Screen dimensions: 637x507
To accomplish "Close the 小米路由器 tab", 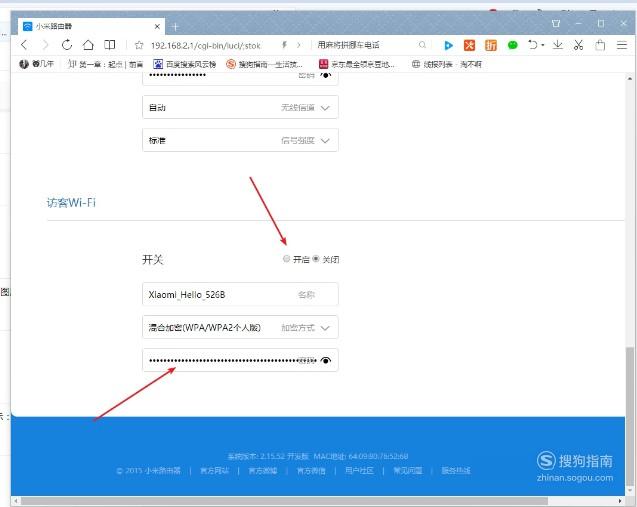I will tap(157, 26).
